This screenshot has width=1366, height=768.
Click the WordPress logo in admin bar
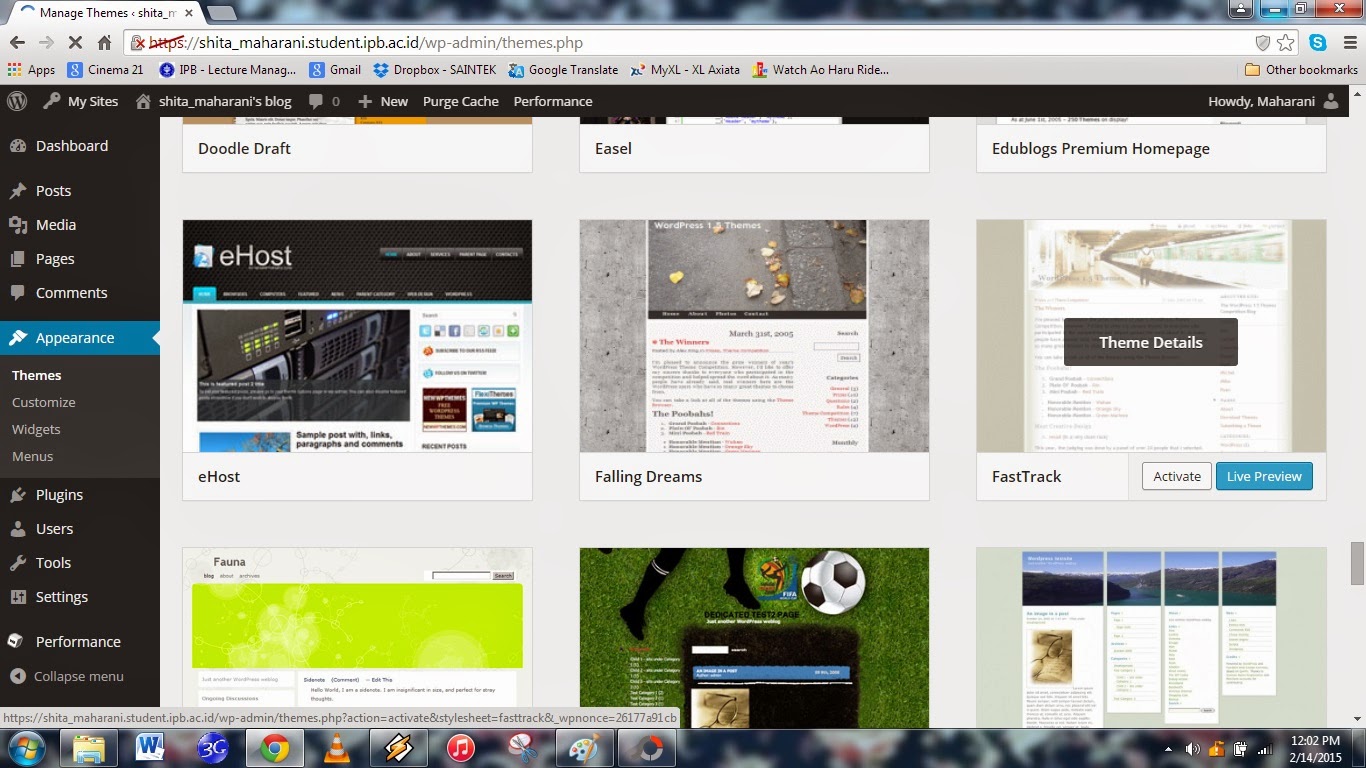click(17, 101)
